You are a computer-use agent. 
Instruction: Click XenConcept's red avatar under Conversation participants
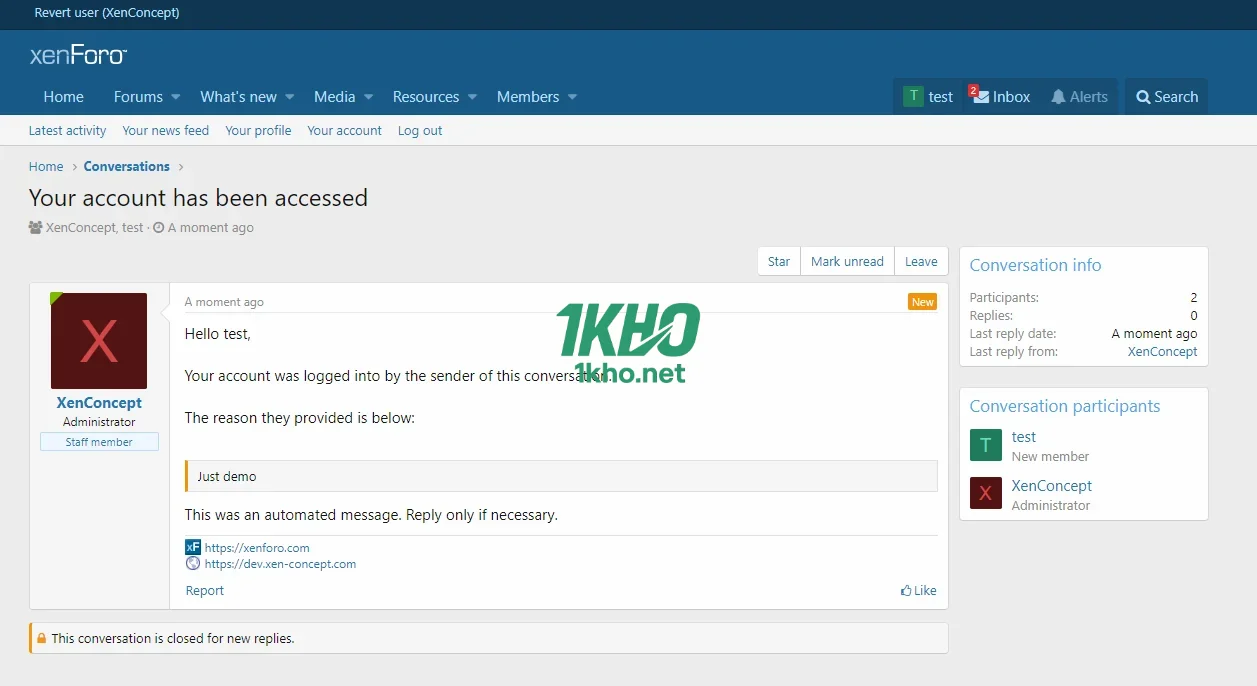[x=985, y=493]
